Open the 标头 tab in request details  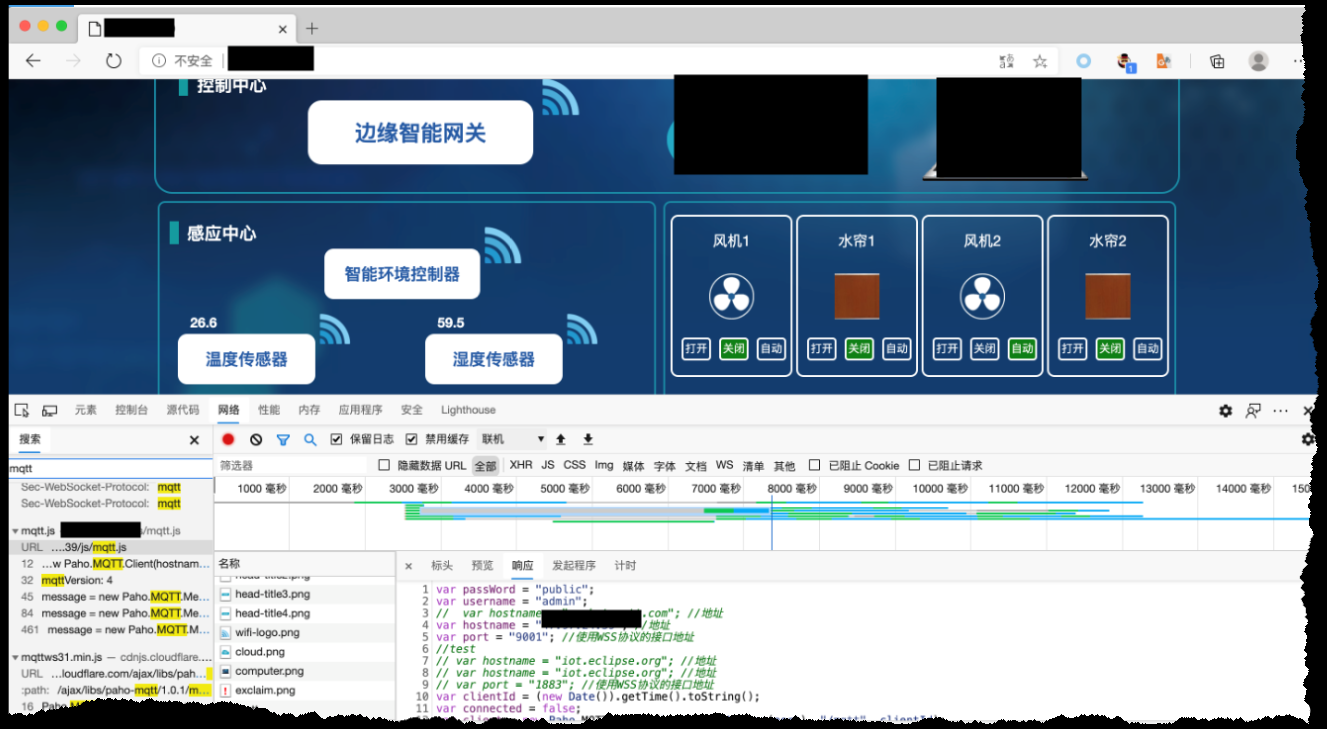441,565
